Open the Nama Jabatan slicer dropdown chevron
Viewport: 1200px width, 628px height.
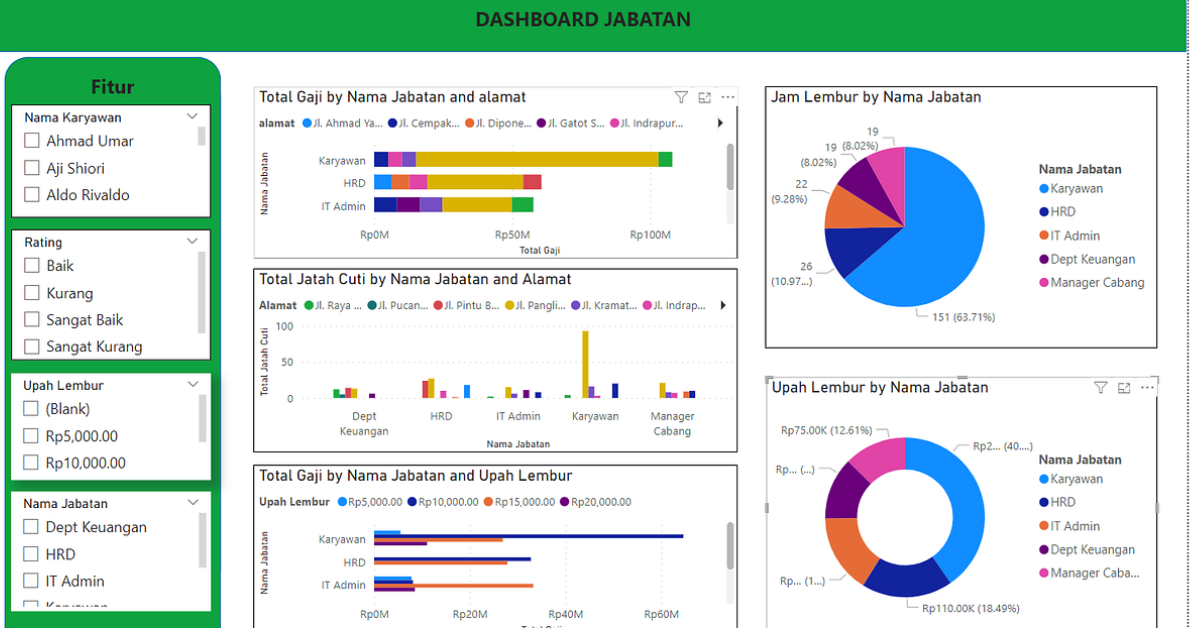click(193, 503)
